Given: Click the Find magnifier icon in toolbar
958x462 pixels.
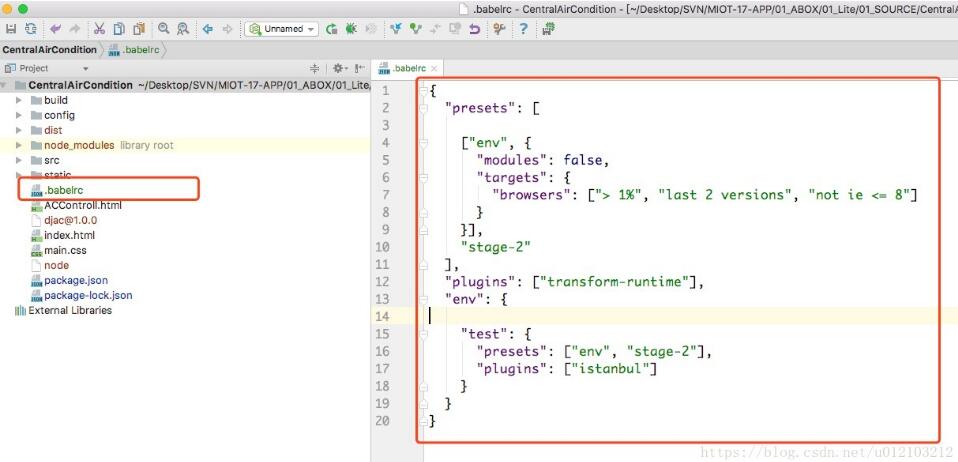Looking at the screenshot, I should [x=164, y=29].
